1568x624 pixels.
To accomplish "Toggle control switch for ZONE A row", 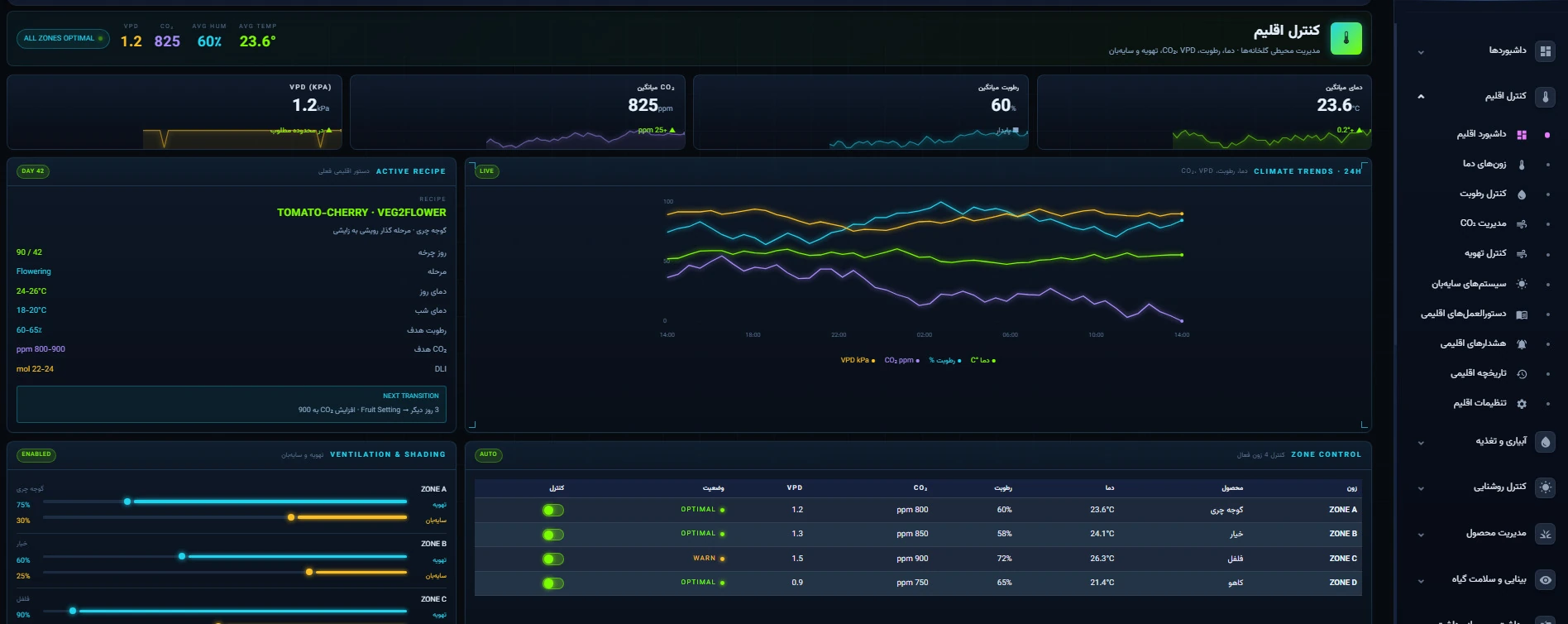I will [x=552, y=510].
